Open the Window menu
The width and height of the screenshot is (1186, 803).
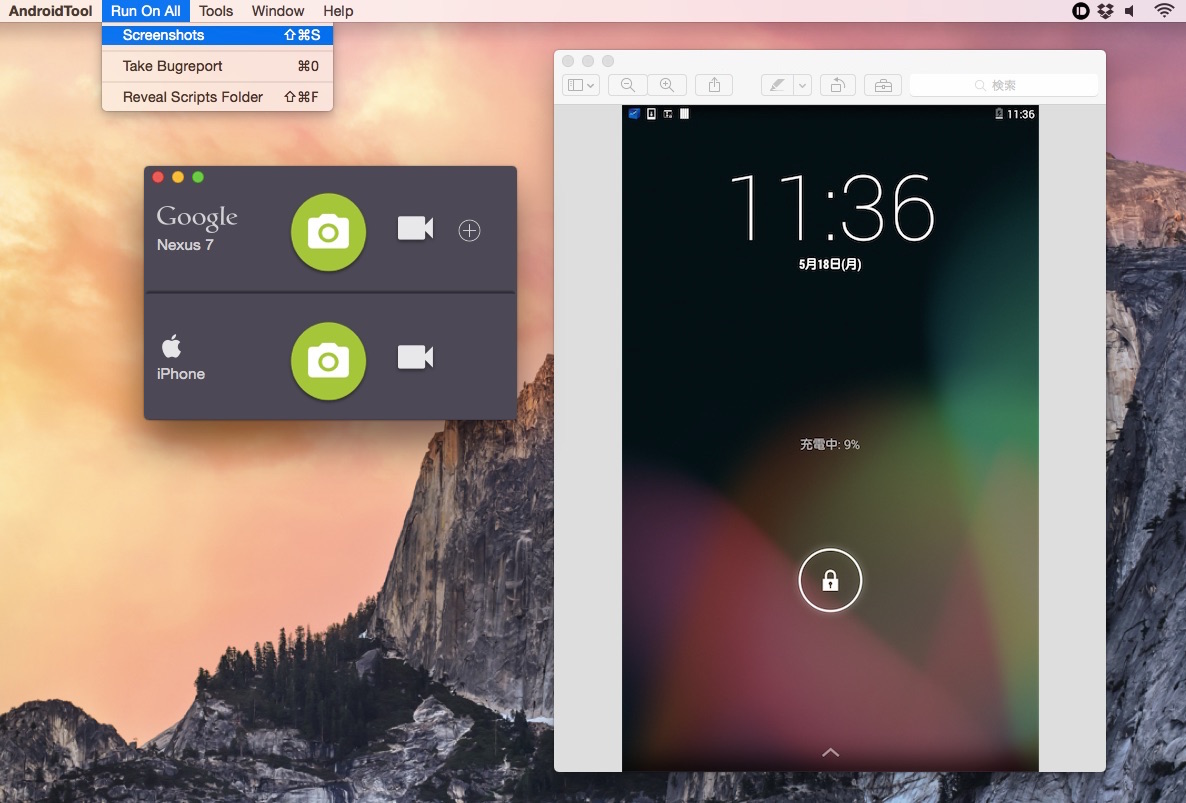point(278,11)
